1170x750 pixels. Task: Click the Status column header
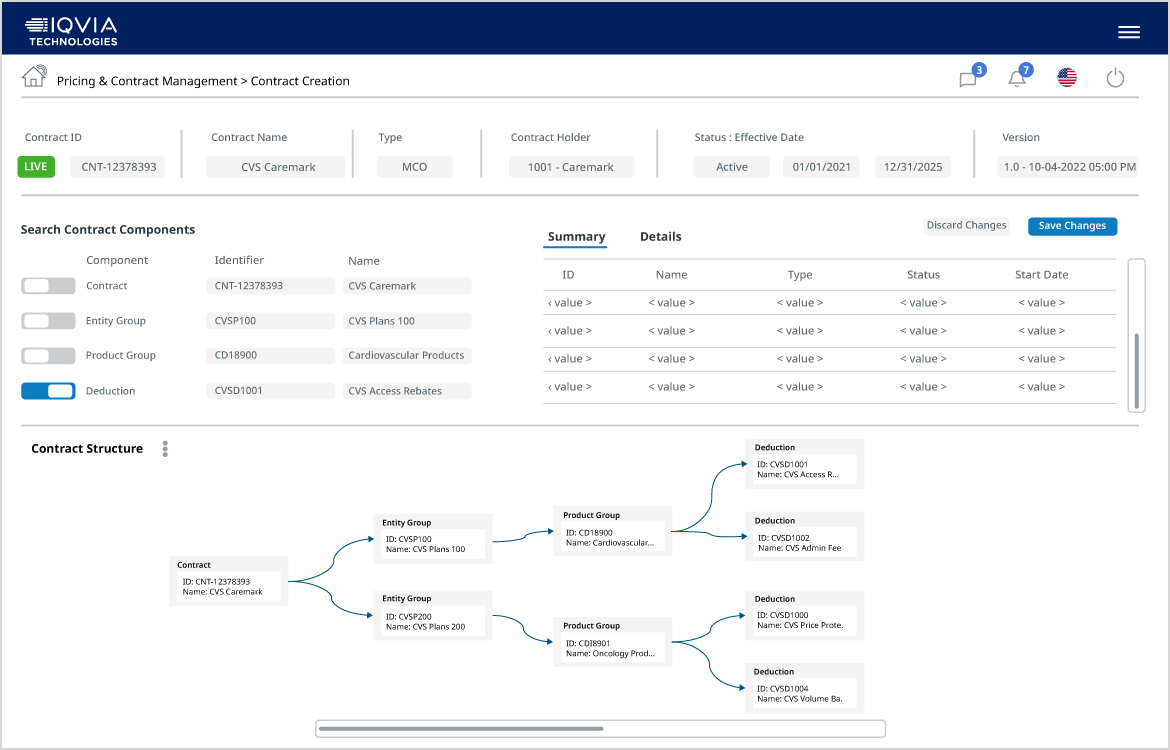923,275
